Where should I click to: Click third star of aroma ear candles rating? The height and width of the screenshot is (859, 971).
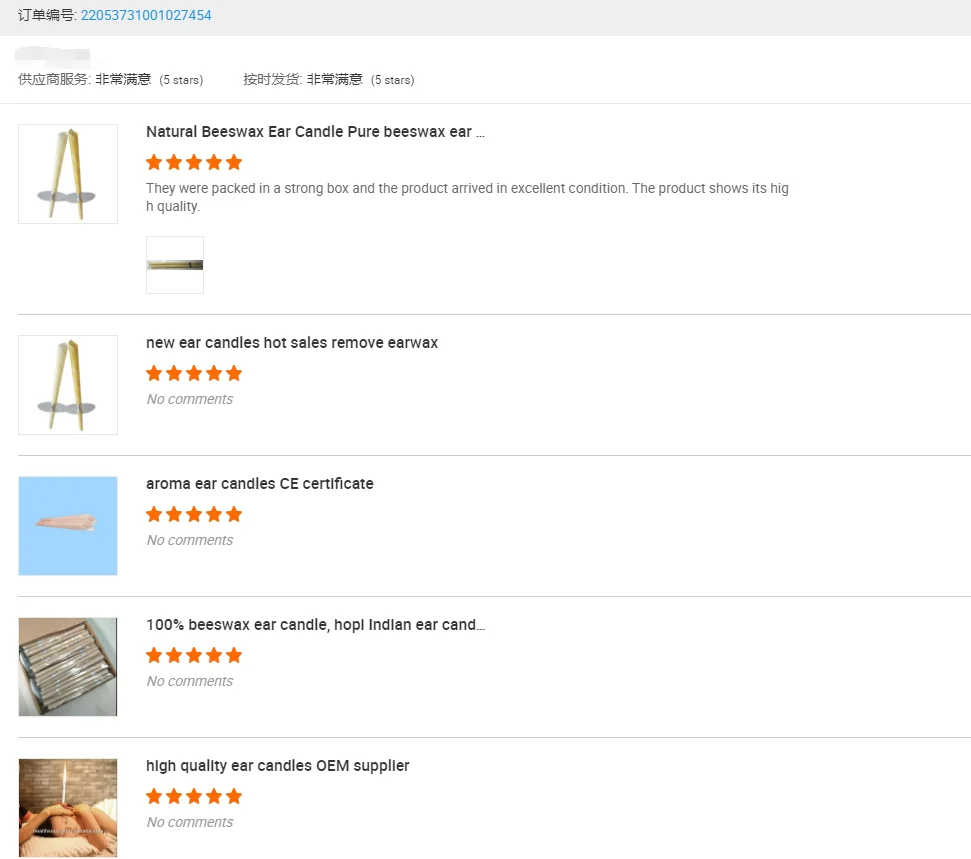(194, 514)
